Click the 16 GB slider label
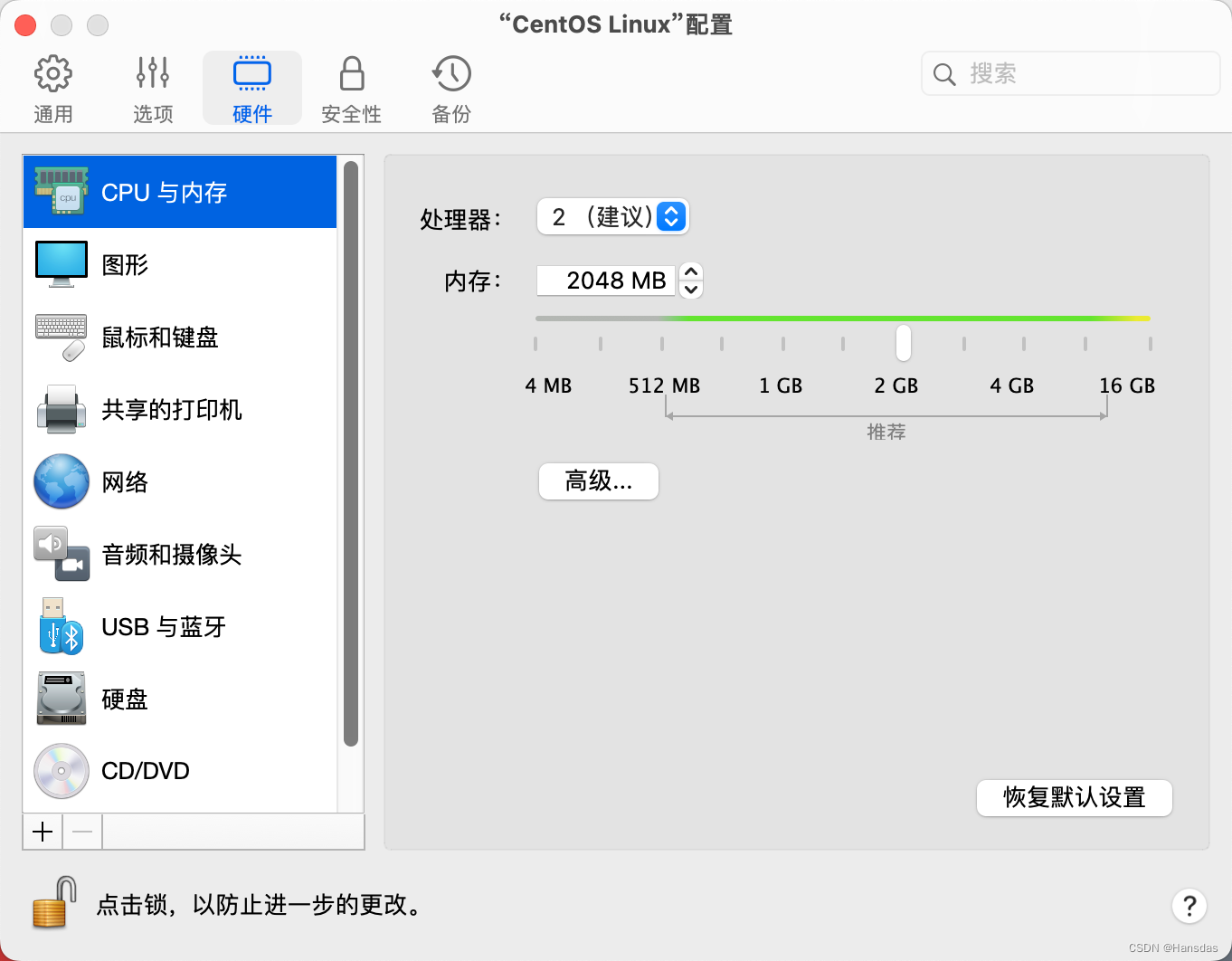 (1127, 386)
